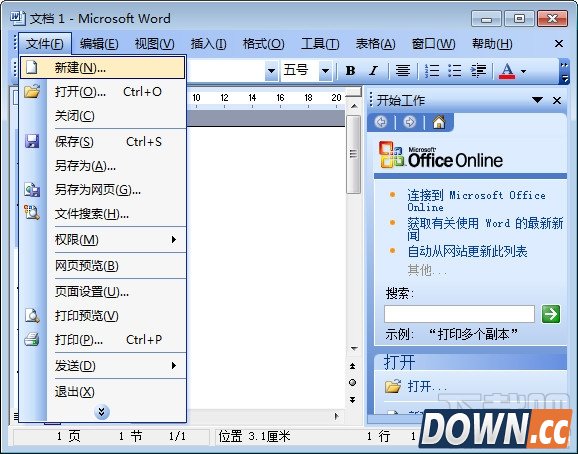Screen dimensions: 578x454
Task: Click the task pane Forward arrow
Action: click(x=409, y=122)
